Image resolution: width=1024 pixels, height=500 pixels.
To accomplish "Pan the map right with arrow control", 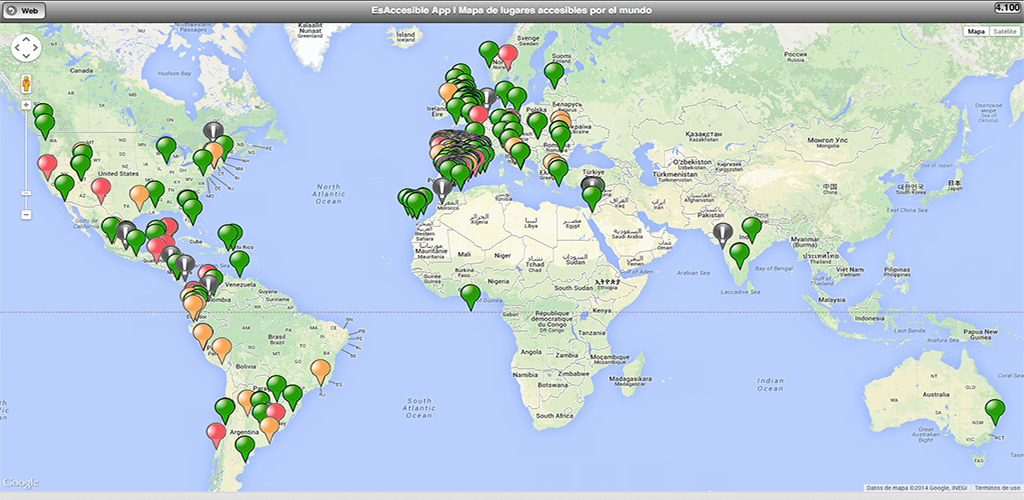I will coord(35,49).
